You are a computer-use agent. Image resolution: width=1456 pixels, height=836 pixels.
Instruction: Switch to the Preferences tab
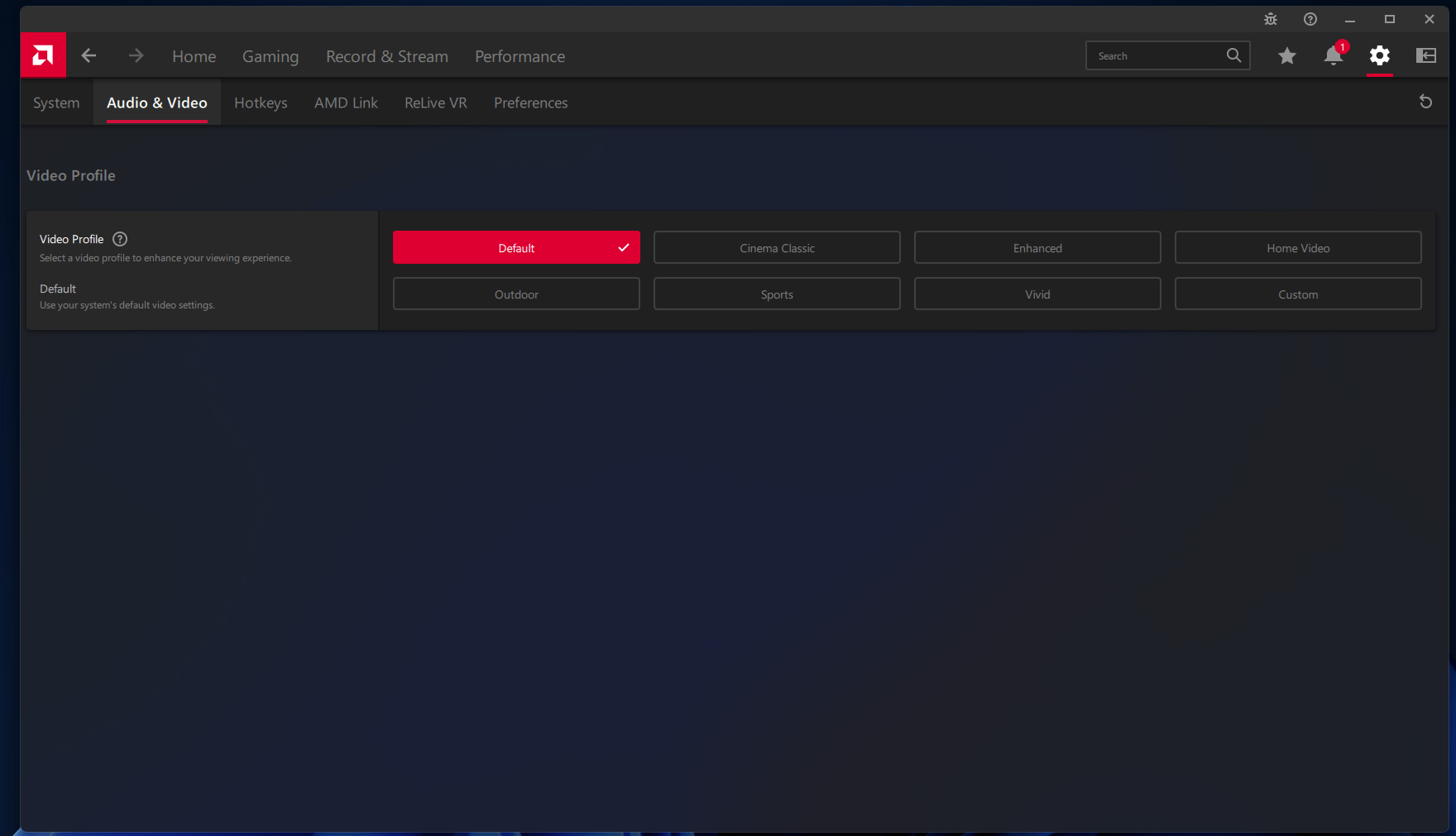(531, 103)
